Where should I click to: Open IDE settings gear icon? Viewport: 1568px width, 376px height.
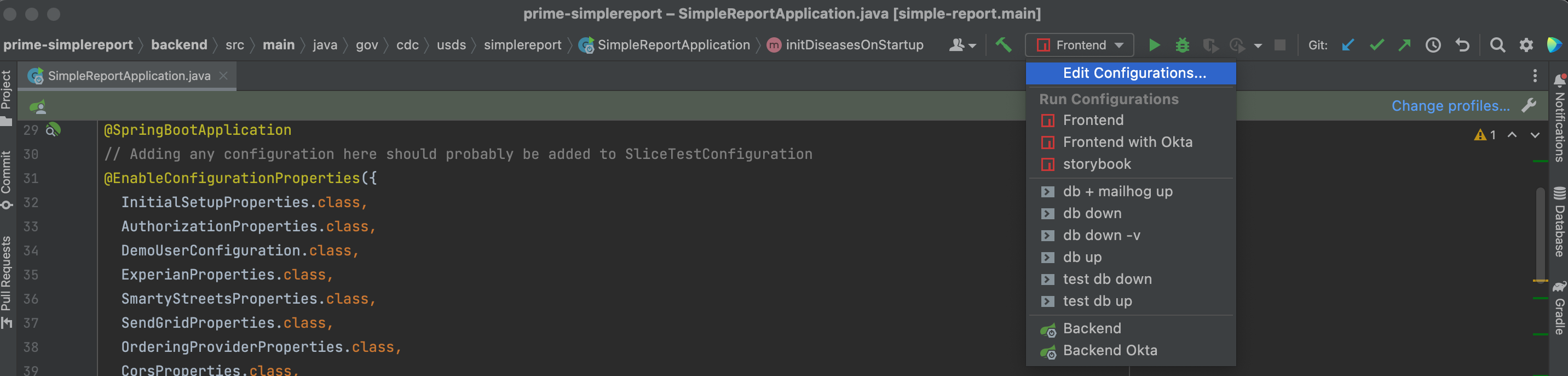coord(1526,45)
